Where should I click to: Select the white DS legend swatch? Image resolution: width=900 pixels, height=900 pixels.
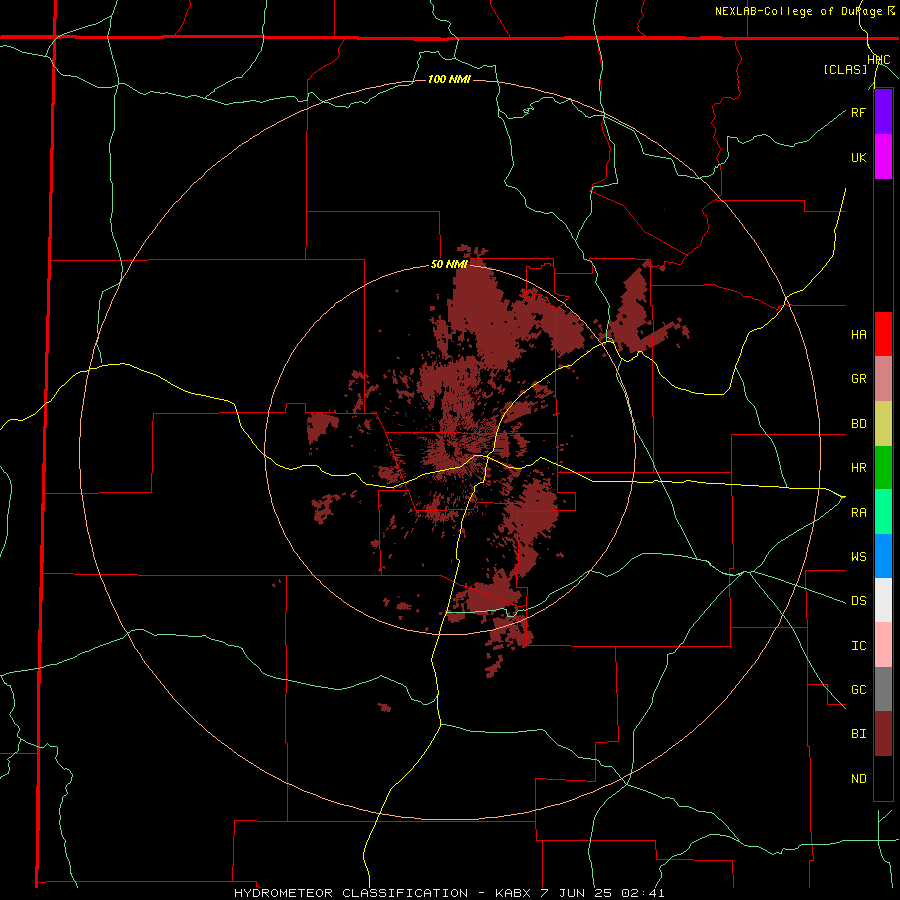click(883, 600)
